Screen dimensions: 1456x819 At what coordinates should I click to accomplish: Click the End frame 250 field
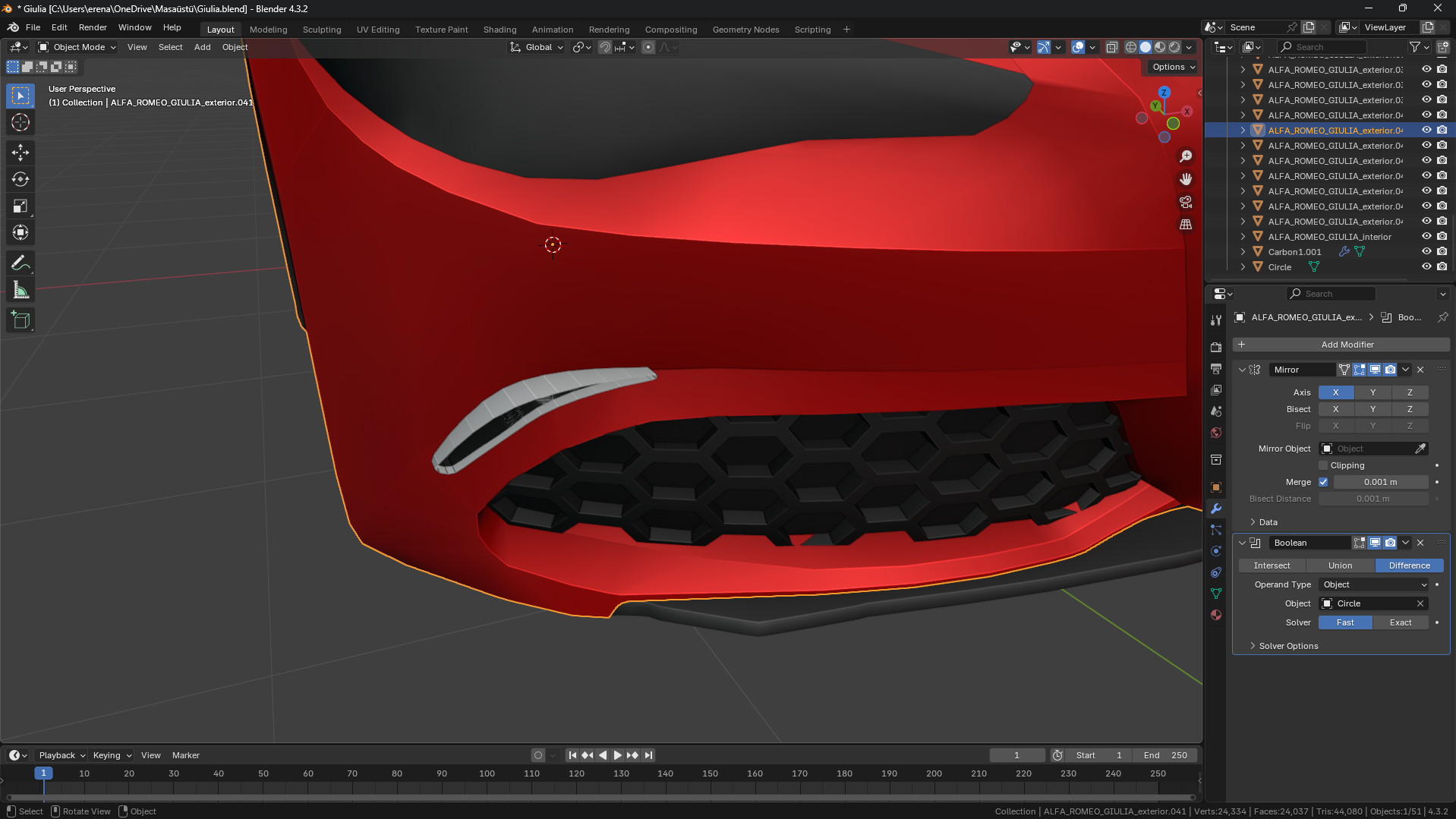point(1165,755)
